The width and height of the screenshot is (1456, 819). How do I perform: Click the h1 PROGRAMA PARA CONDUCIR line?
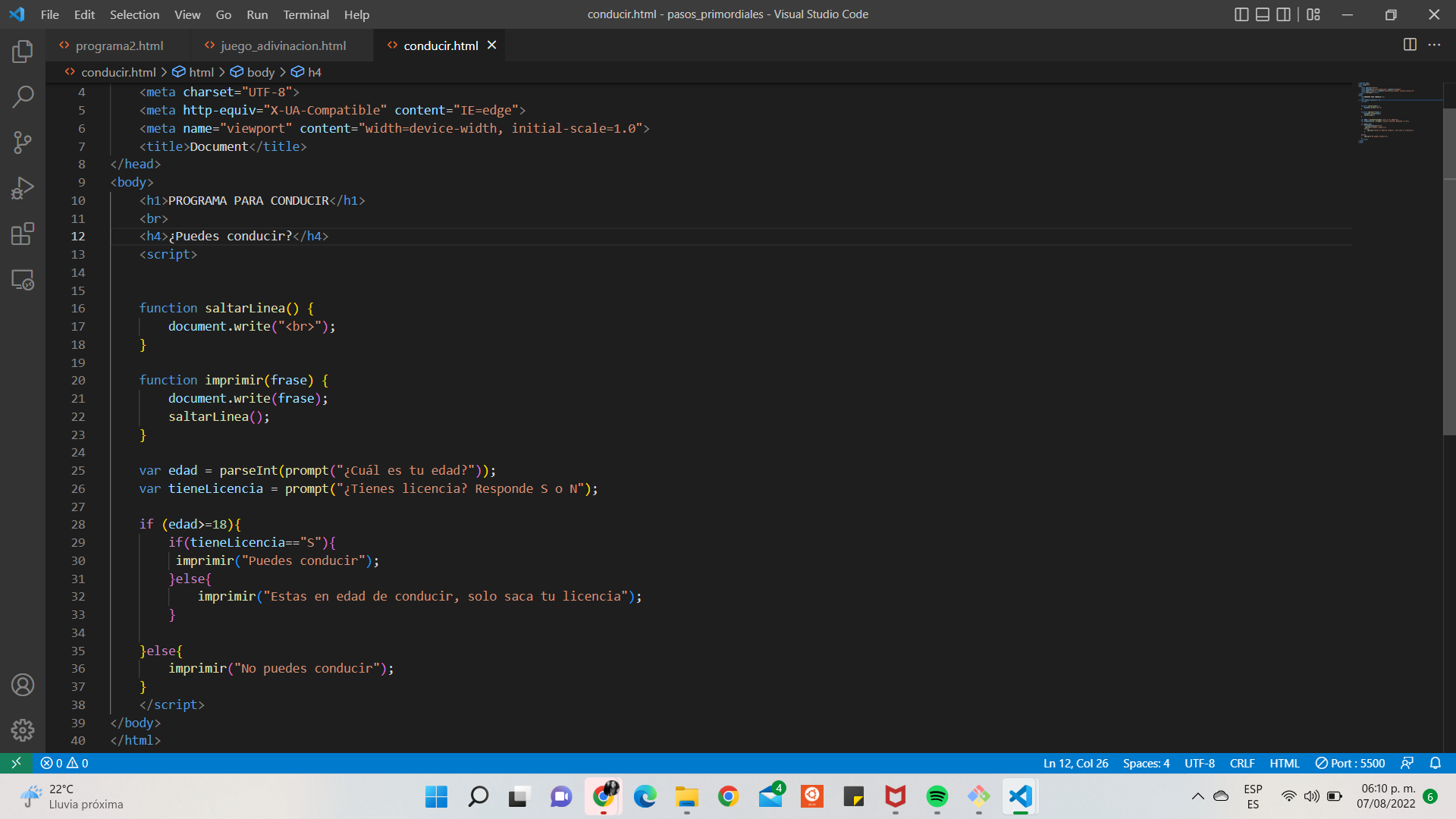coord(252,200)
